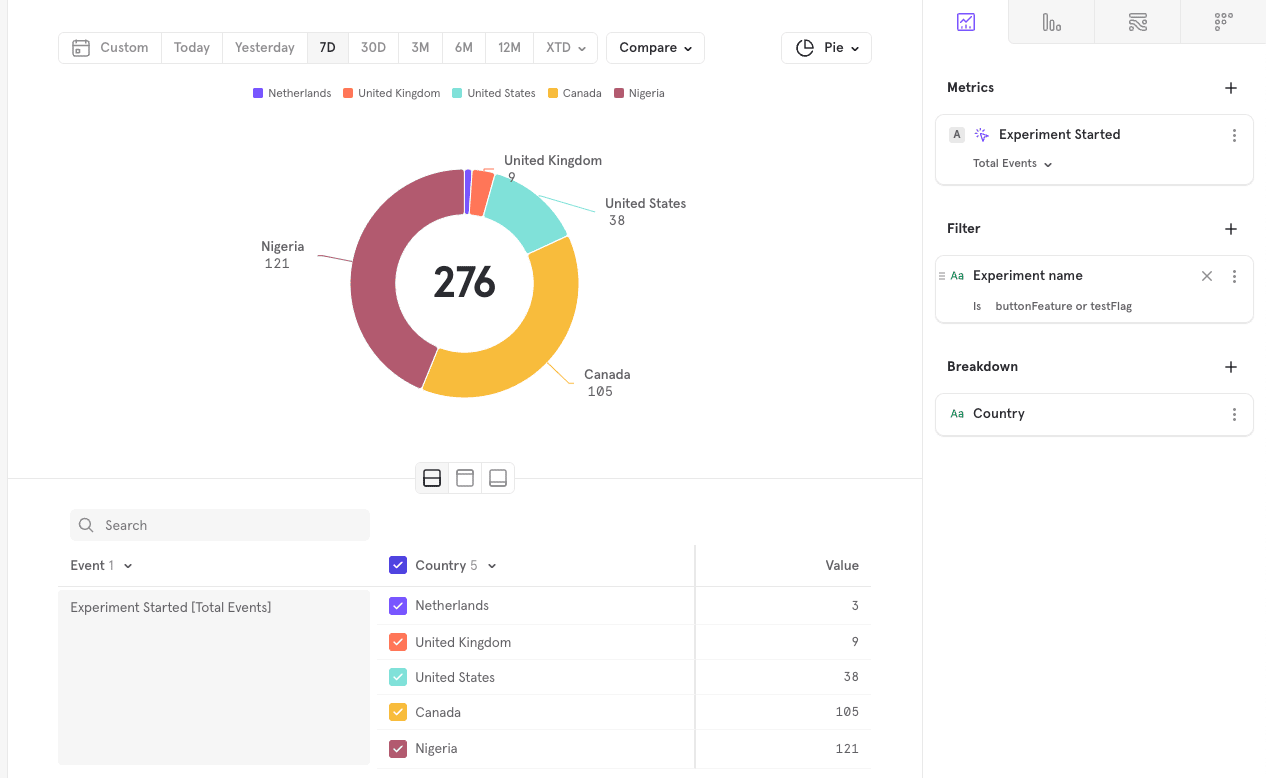
Task: Uncheck the Netherlands checkbox
Action: pos(398,606)
